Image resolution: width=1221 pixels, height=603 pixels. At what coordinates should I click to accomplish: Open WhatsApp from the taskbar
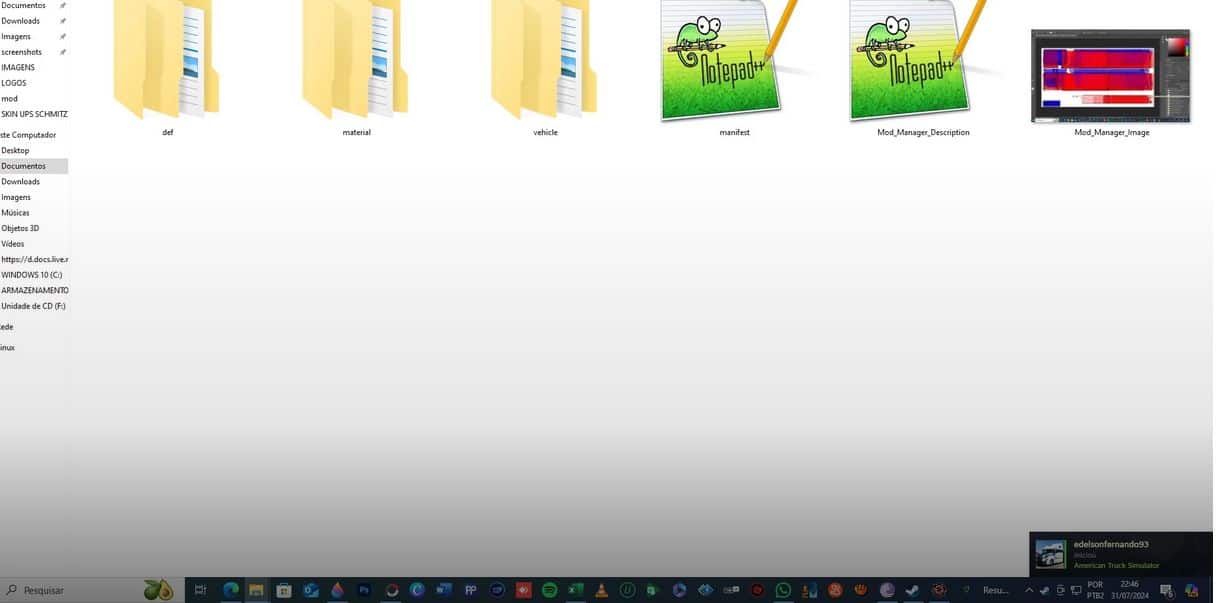(783, 590)
